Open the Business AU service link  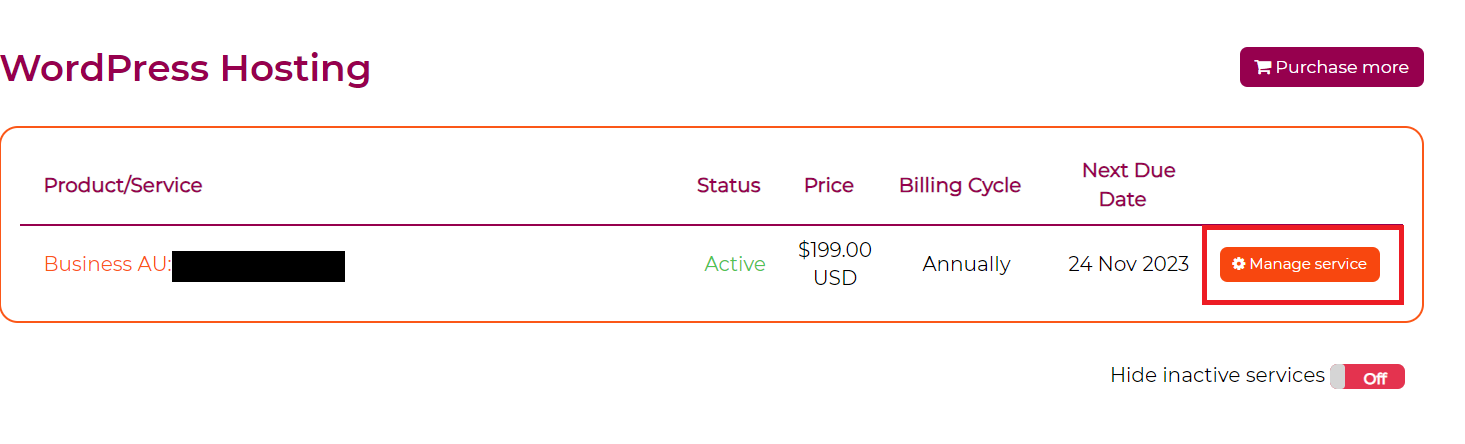[108, 264]
